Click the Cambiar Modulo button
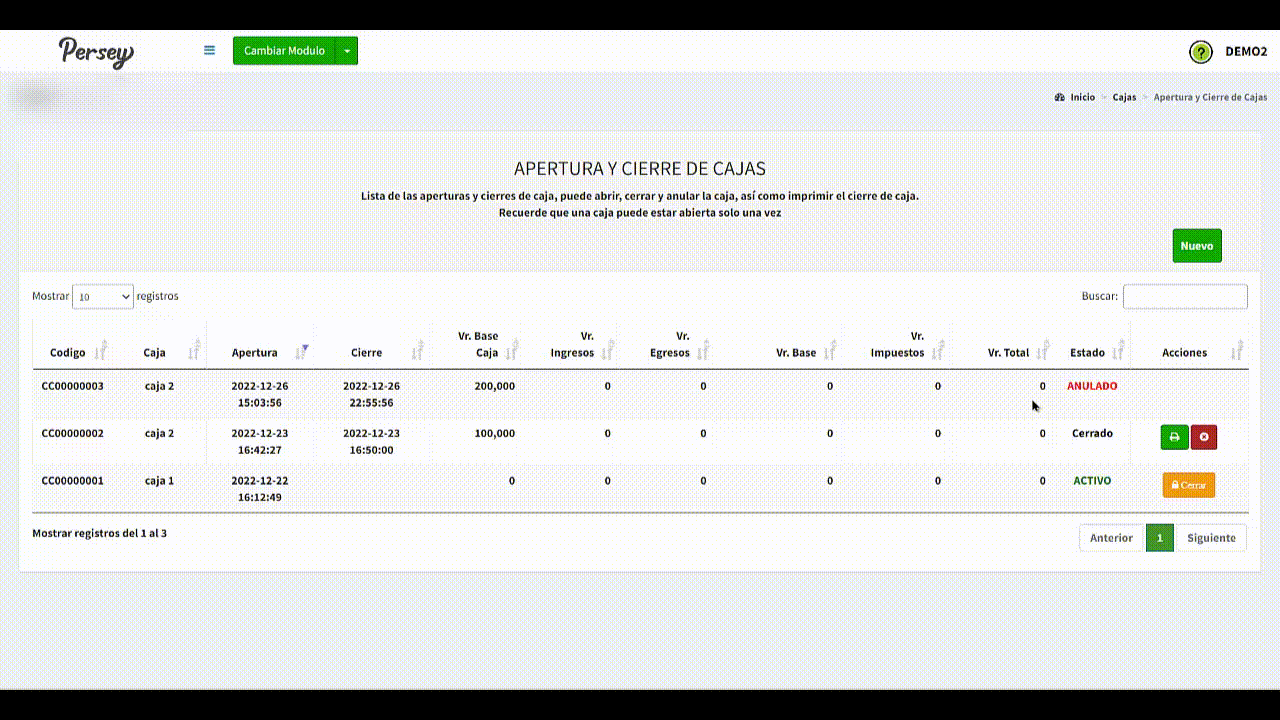Viewport: 1280px width, 720px height. 284,51
